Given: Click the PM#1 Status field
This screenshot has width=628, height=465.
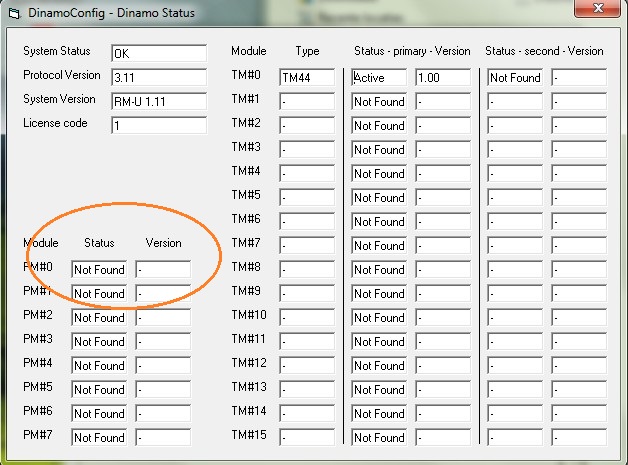Looking at the screenshot, I should tap(99, 294).
